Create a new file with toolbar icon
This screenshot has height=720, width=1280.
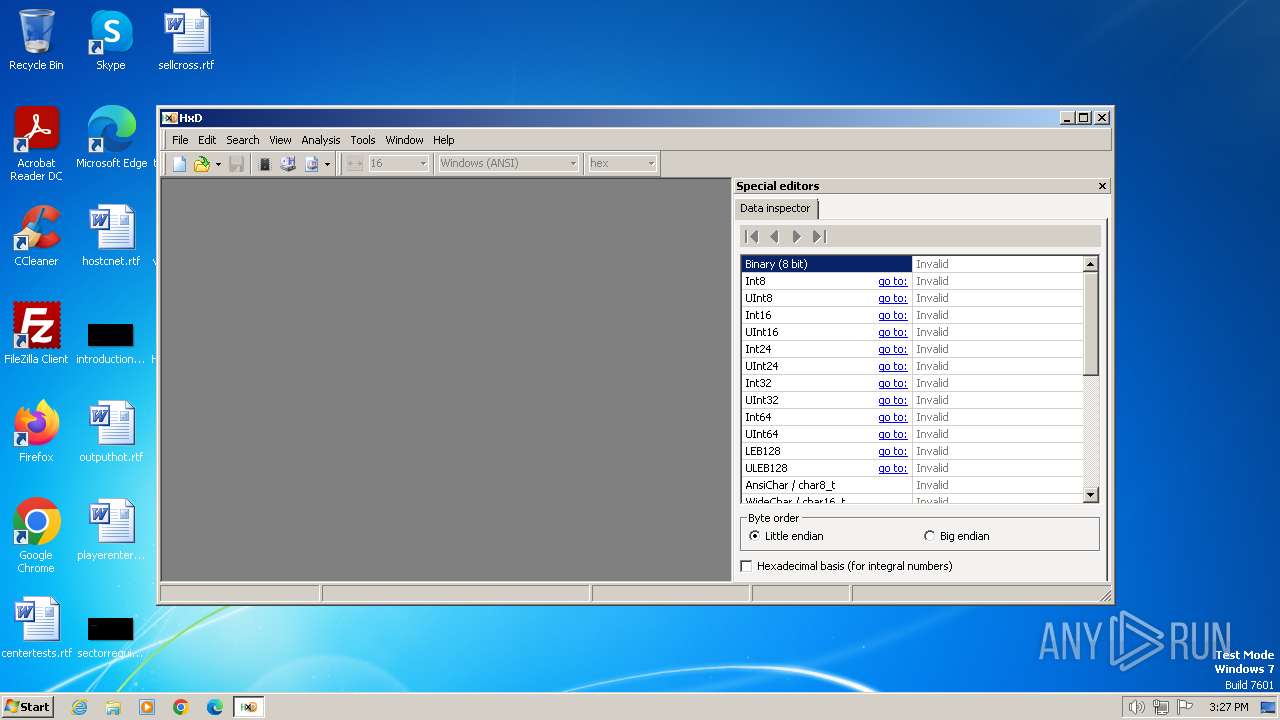point(179,164)
